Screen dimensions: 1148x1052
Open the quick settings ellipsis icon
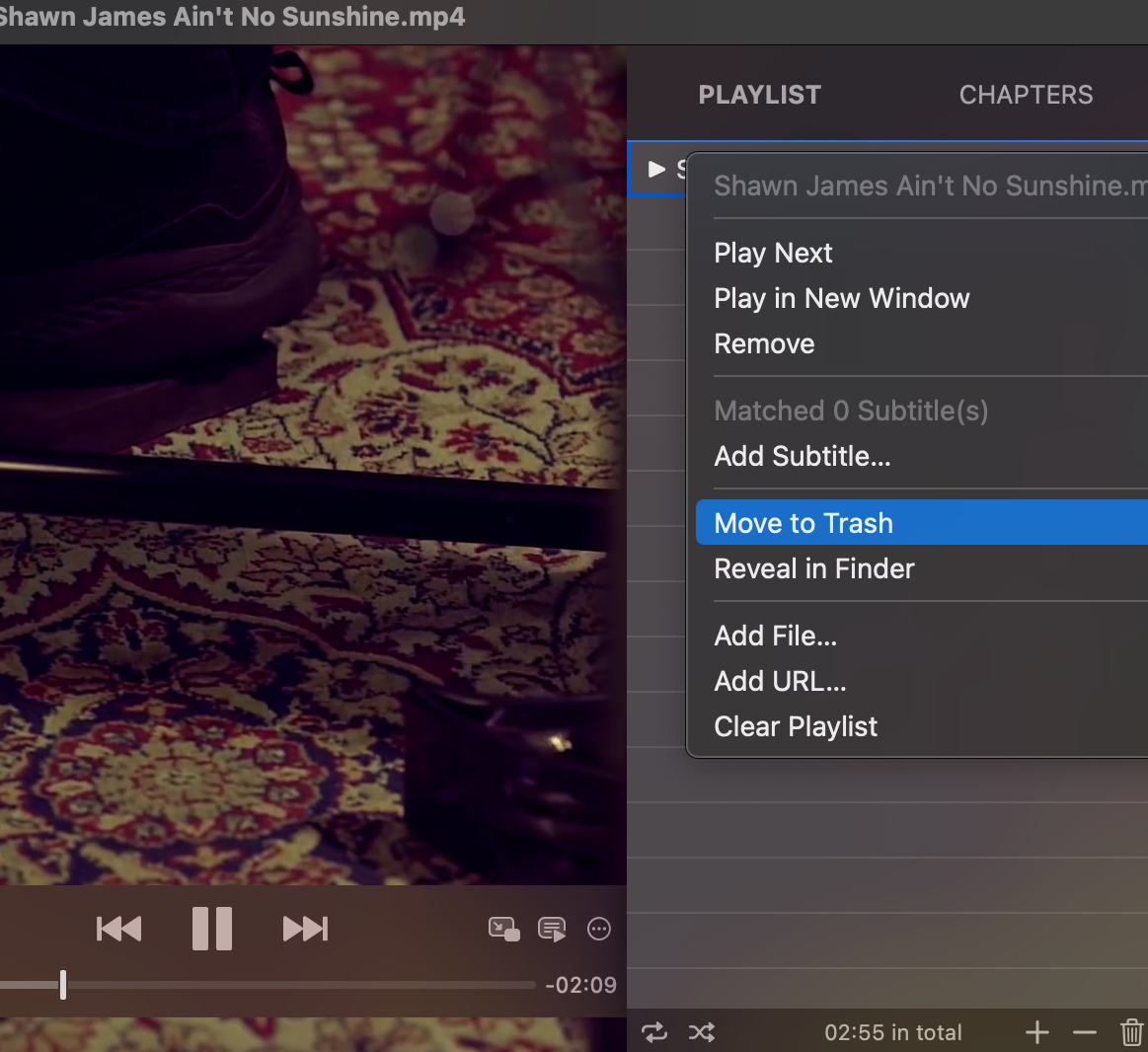(x=599, y=929)
